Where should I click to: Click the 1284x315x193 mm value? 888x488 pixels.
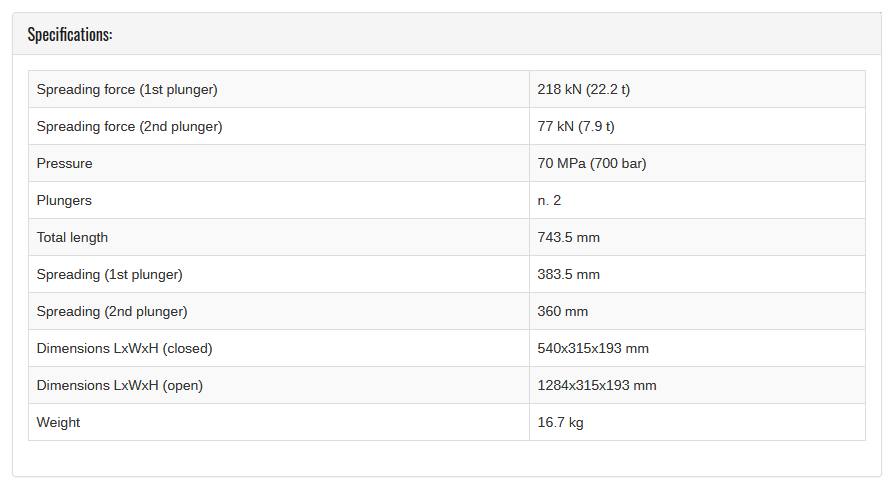pos(596,386)
